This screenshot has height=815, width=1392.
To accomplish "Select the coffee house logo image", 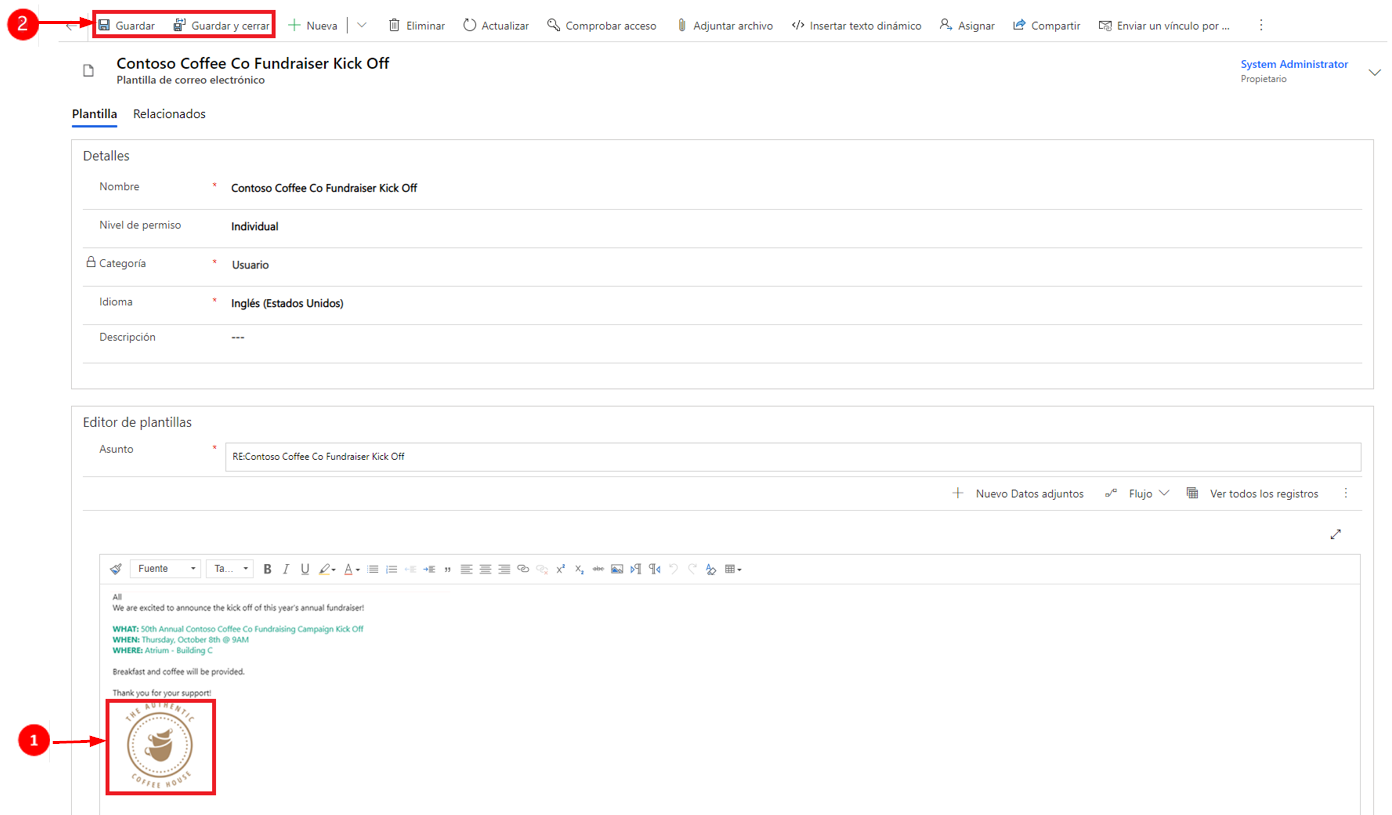I will (x=160, y=746).
